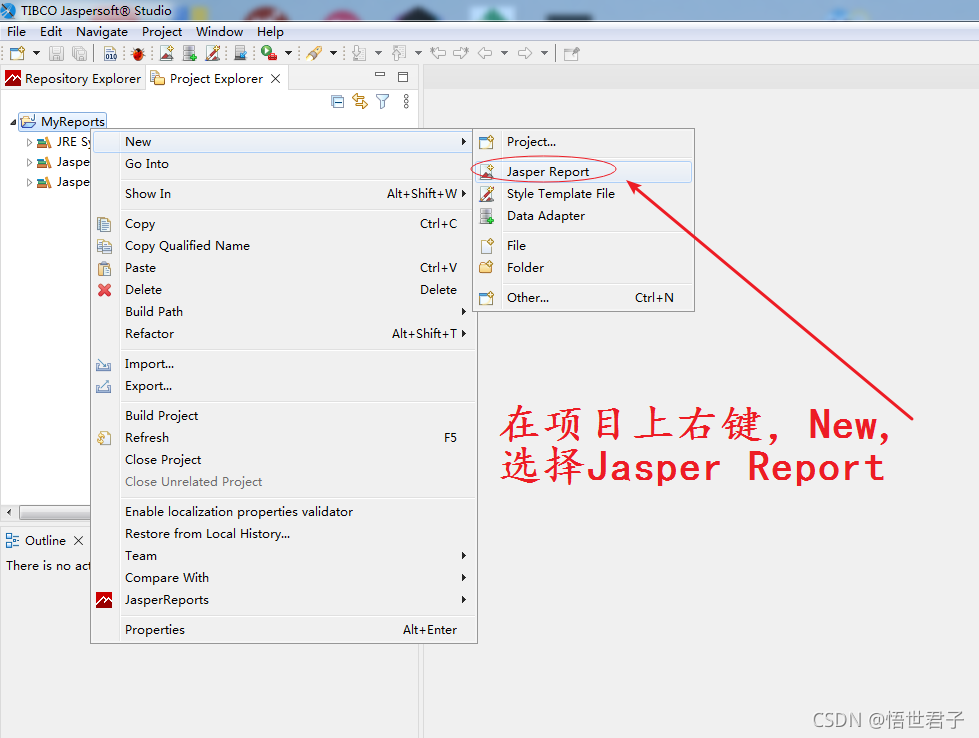This screenshot has width=979, height=738.
Task: Click the Last Edit Location icon
Action: coord(438,54)
